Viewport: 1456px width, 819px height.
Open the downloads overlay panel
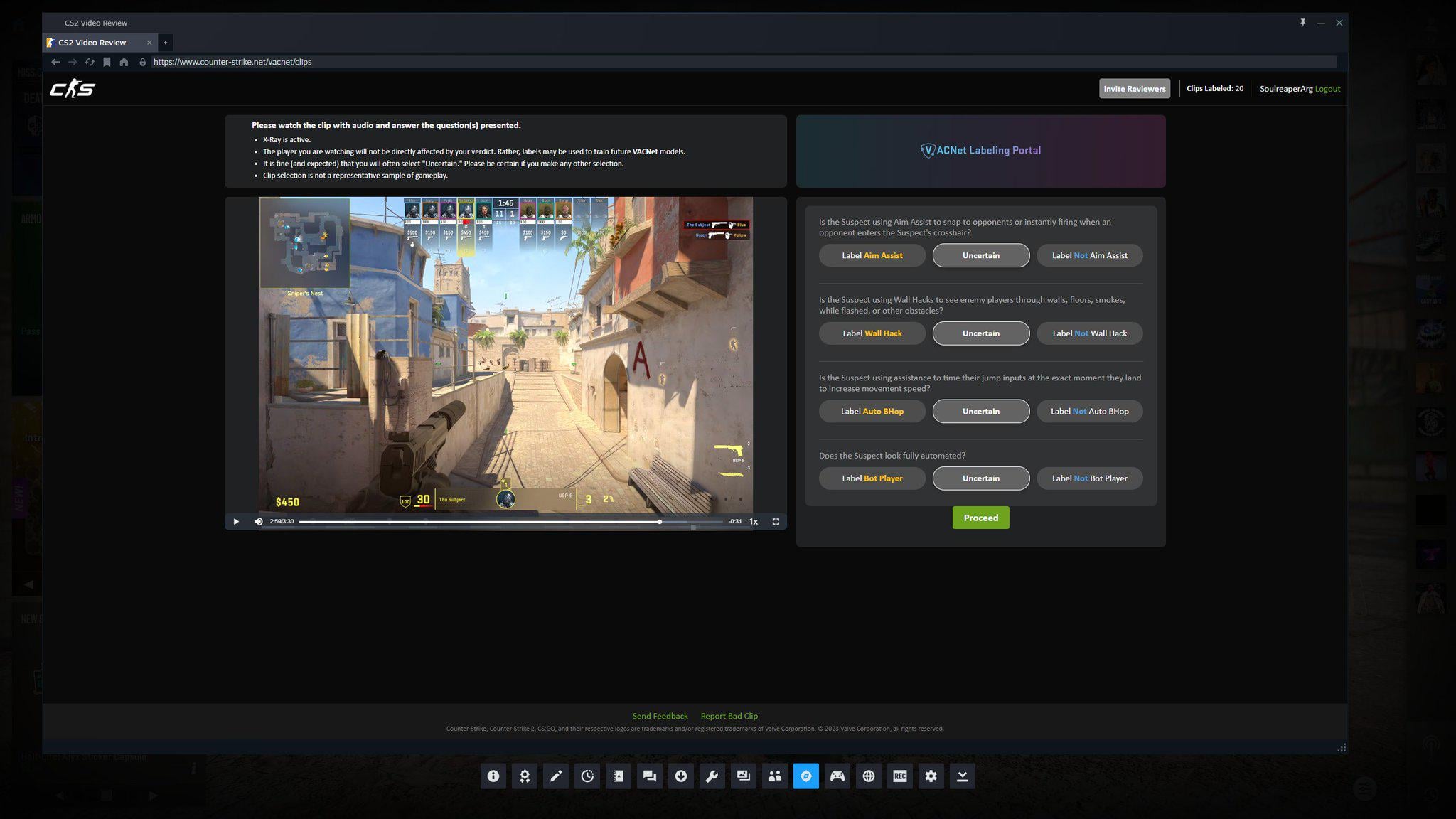point(681,776)
